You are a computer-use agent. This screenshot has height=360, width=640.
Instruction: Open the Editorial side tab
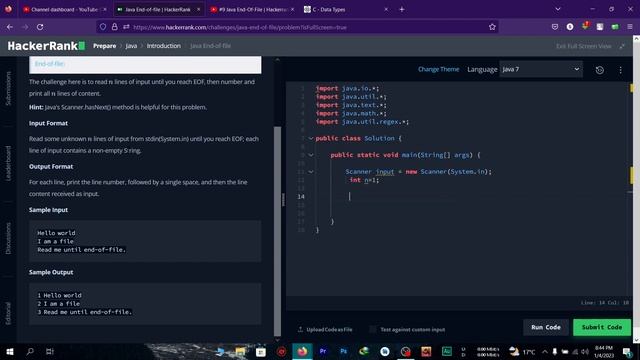pos(8,313)
